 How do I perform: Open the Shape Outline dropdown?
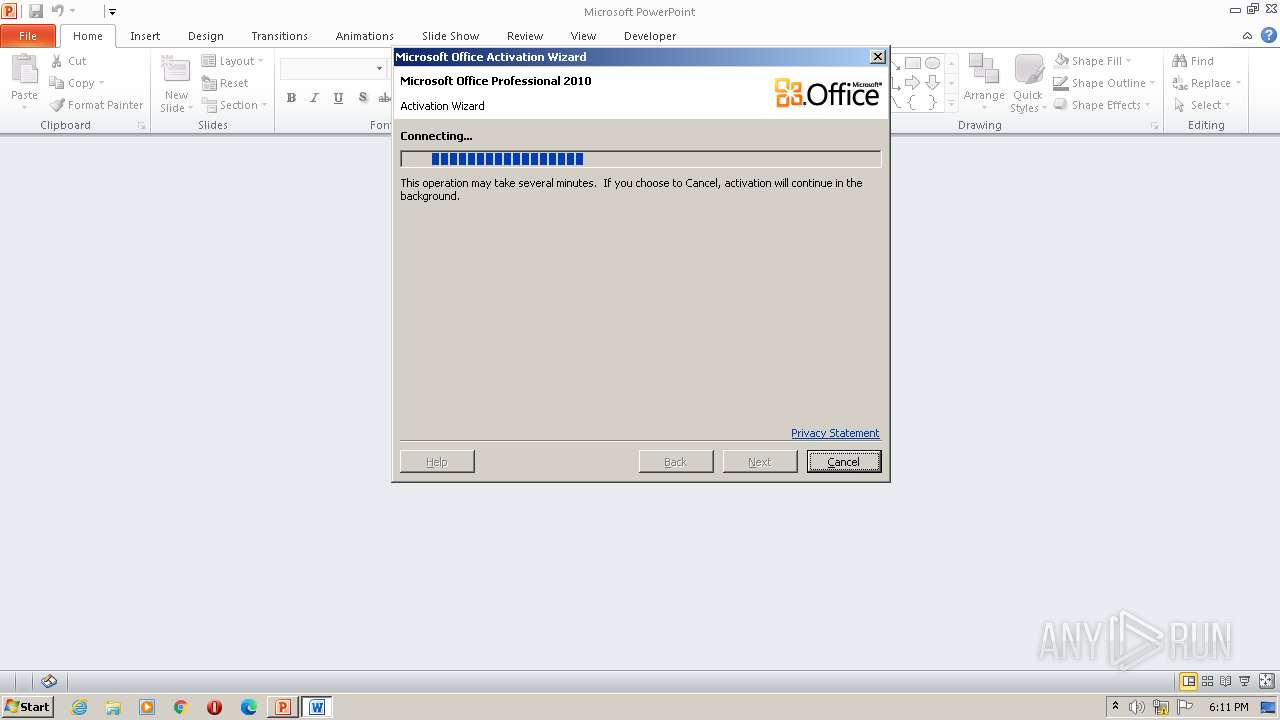(x=1104, y=83)
